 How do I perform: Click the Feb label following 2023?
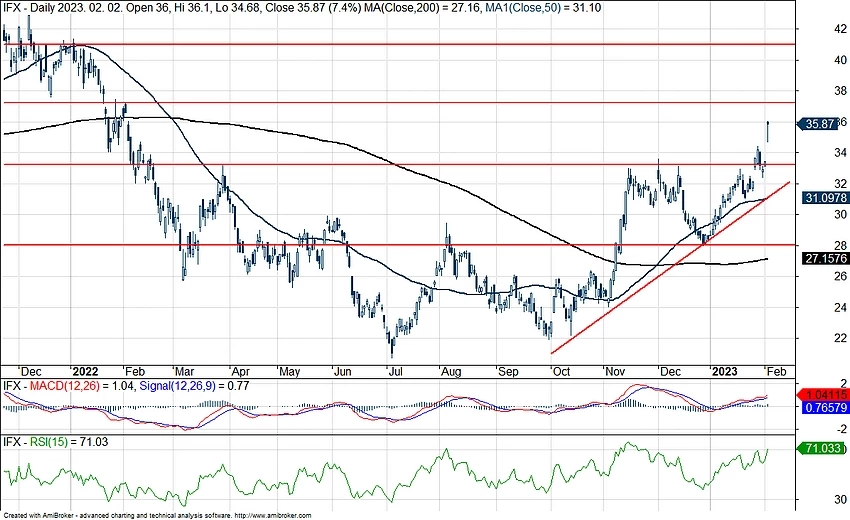pos(776,371)
